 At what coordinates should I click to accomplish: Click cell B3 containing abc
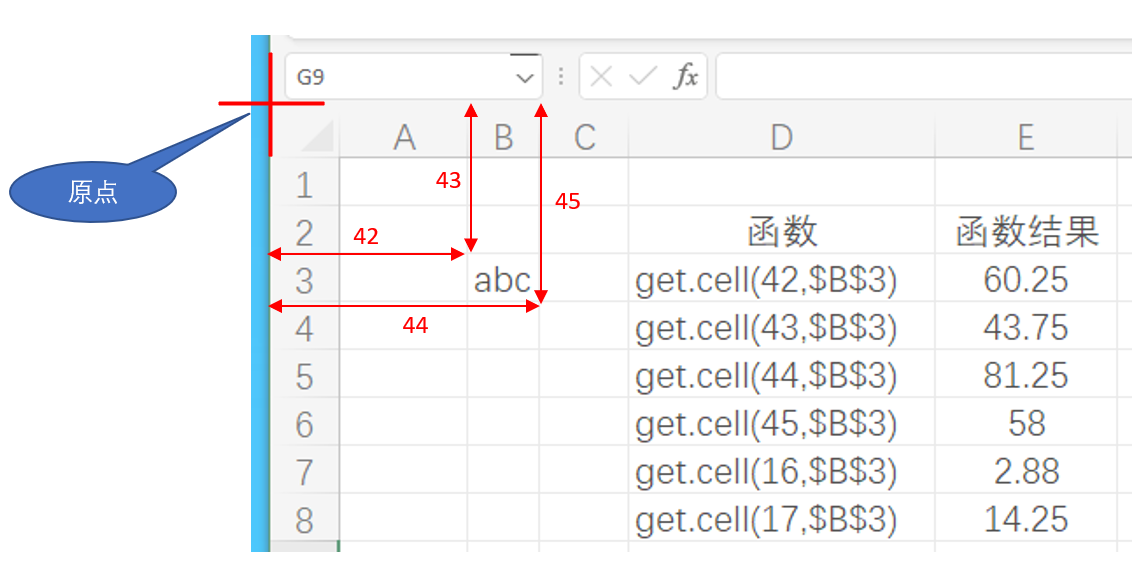[500, 280]
